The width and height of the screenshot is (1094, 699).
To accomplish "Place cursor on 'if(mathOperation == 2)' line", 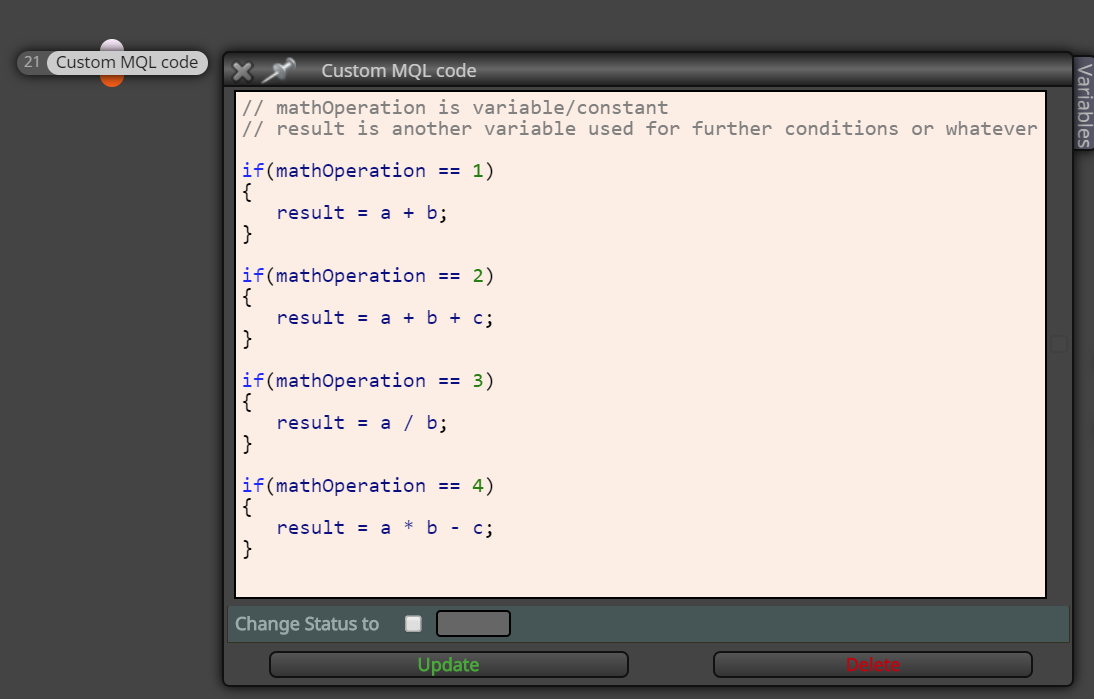I will pos(368,276).
